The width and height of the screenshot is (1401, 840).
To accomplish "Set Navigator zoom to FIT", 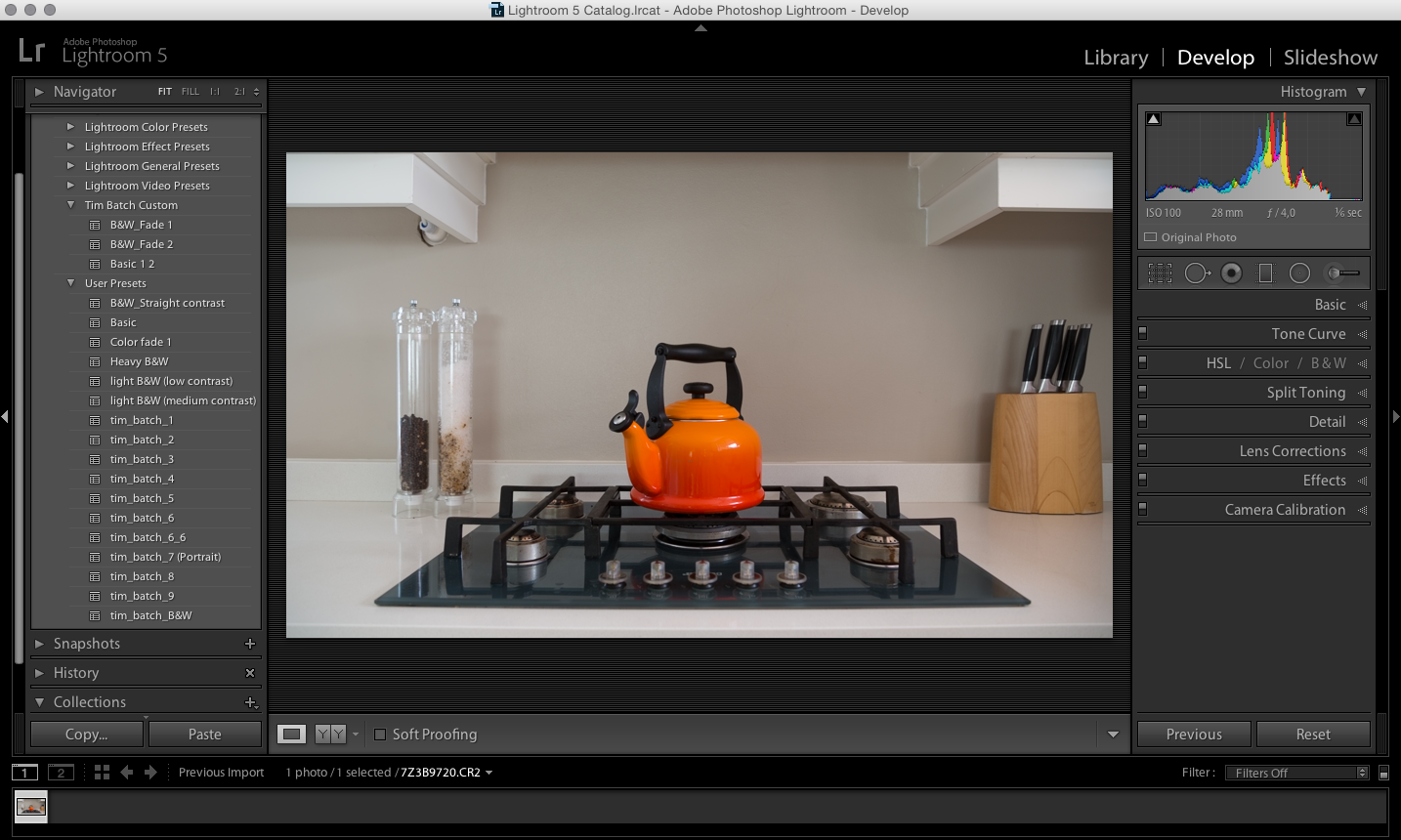I will click(x=165, y=92).
